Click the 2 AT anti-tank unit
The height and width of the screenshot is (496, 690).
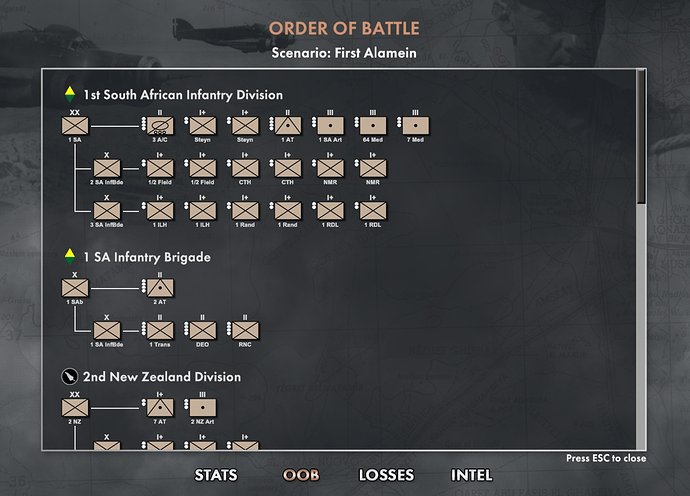click(x=160, y=288)
